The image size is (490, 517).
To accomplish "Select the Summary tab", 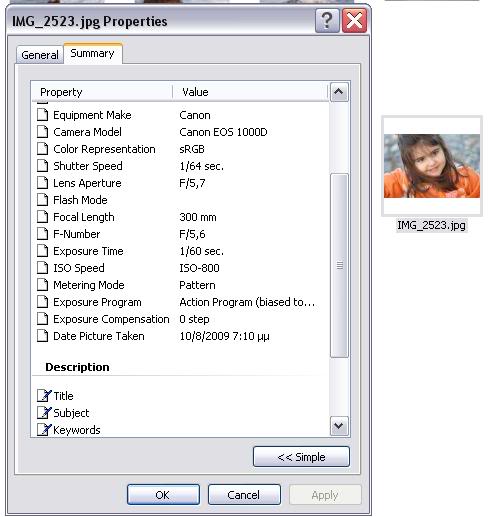I will click(93, 53).
